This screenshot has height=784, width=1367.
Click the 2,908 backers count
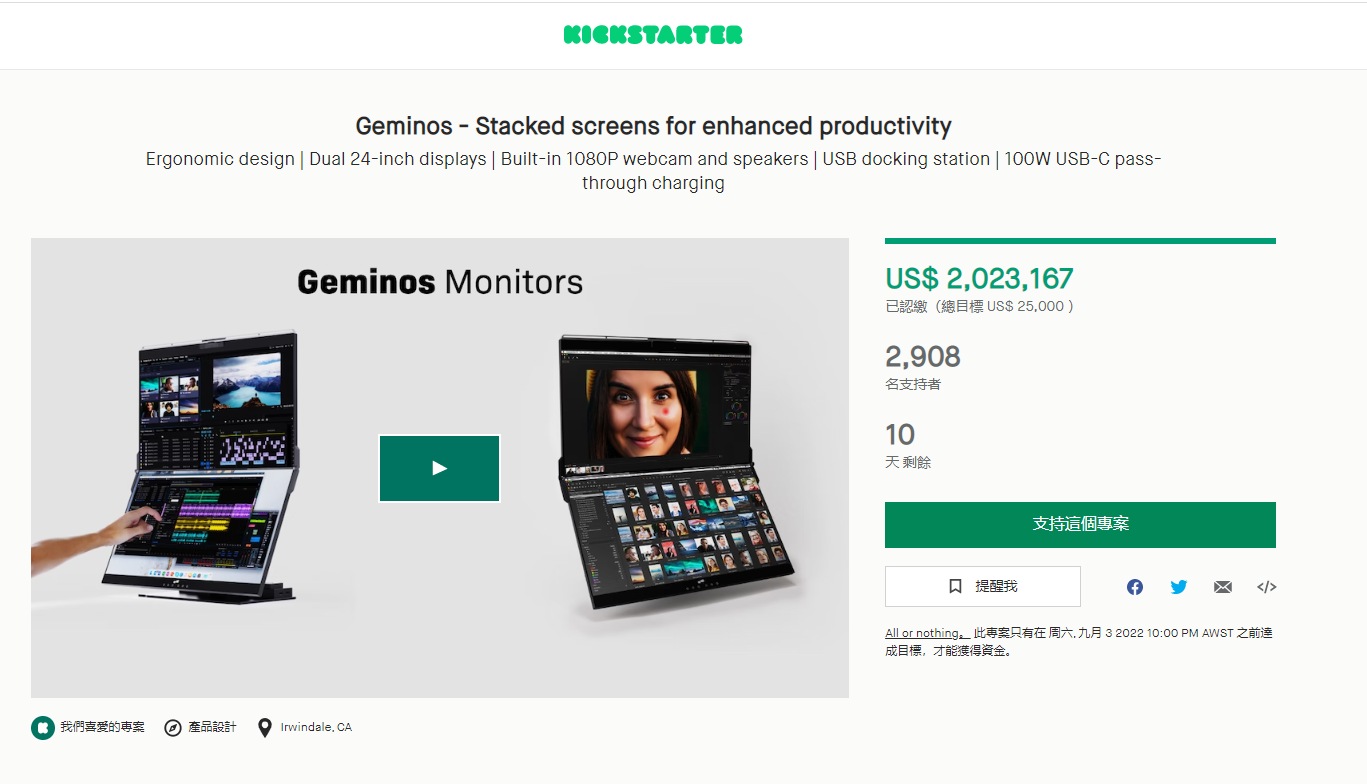(x=922, y=356)
